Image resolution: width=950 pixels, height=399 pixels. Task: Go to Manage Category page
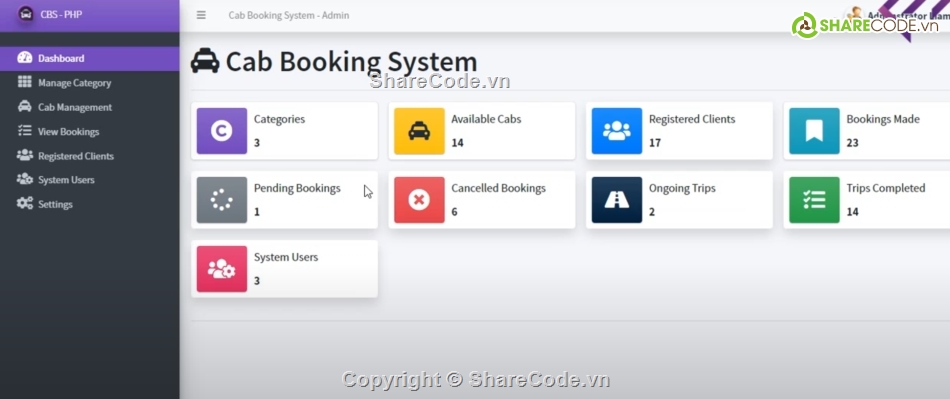(90, 83)
